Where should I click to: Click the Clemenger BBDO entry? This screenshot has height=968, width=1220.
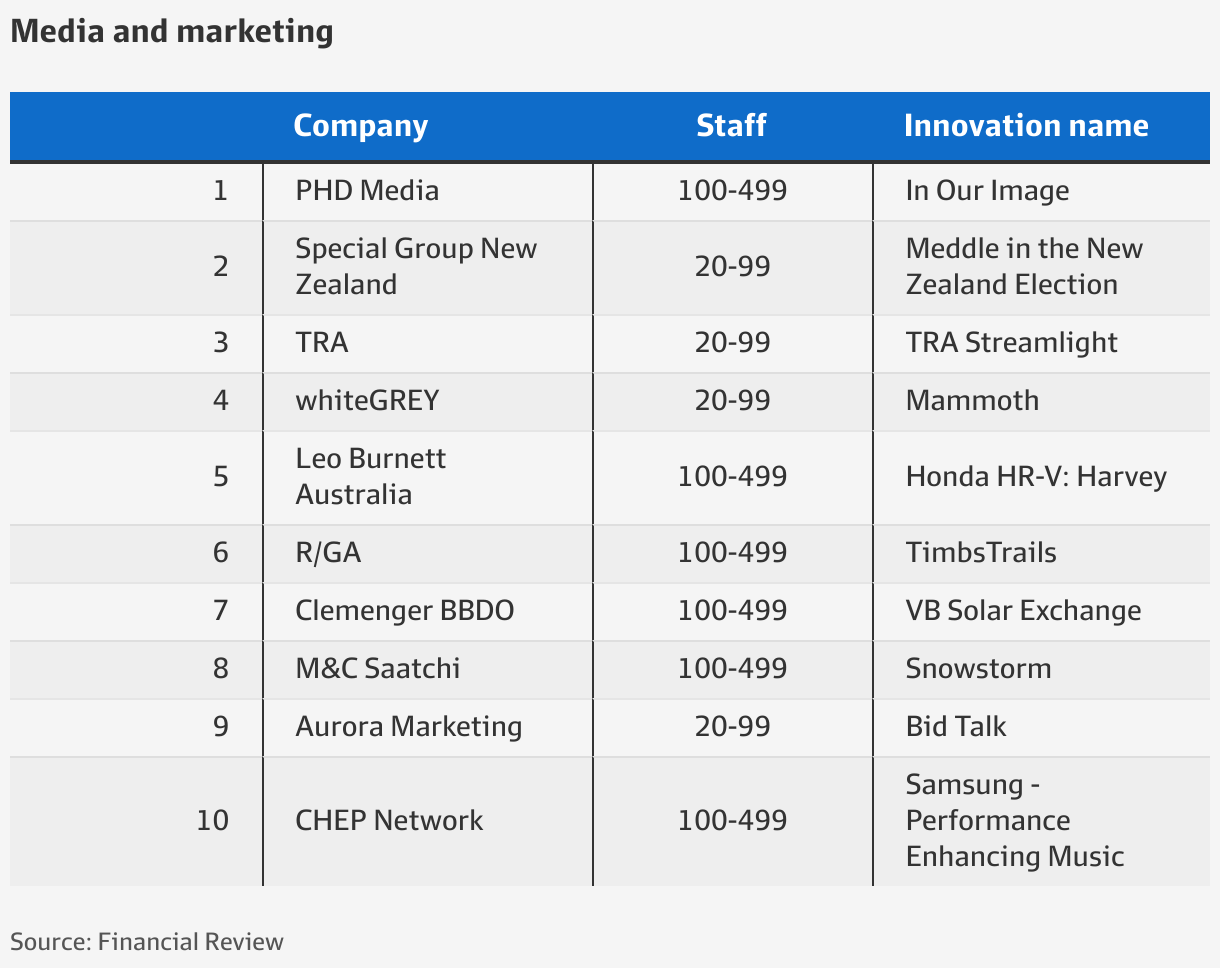(x=405, y=611)
